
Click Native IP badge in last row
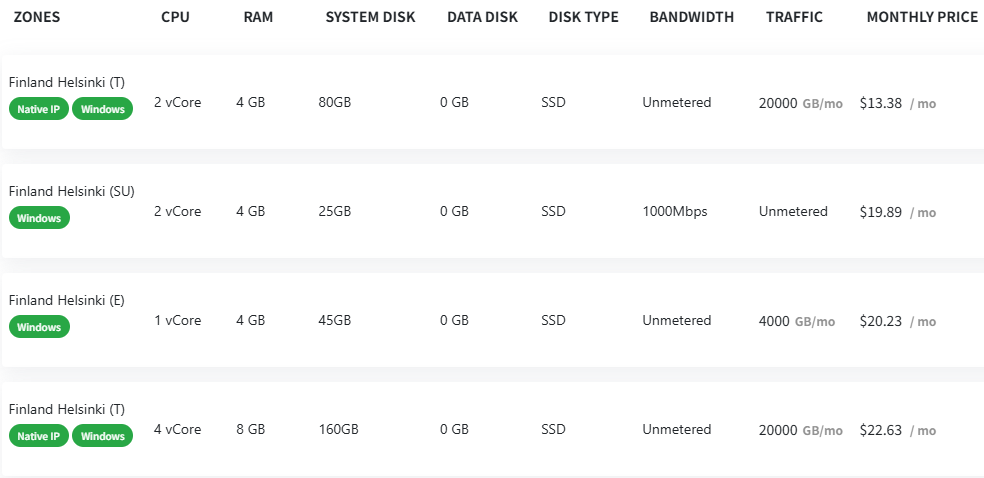(x=39, y=436)
